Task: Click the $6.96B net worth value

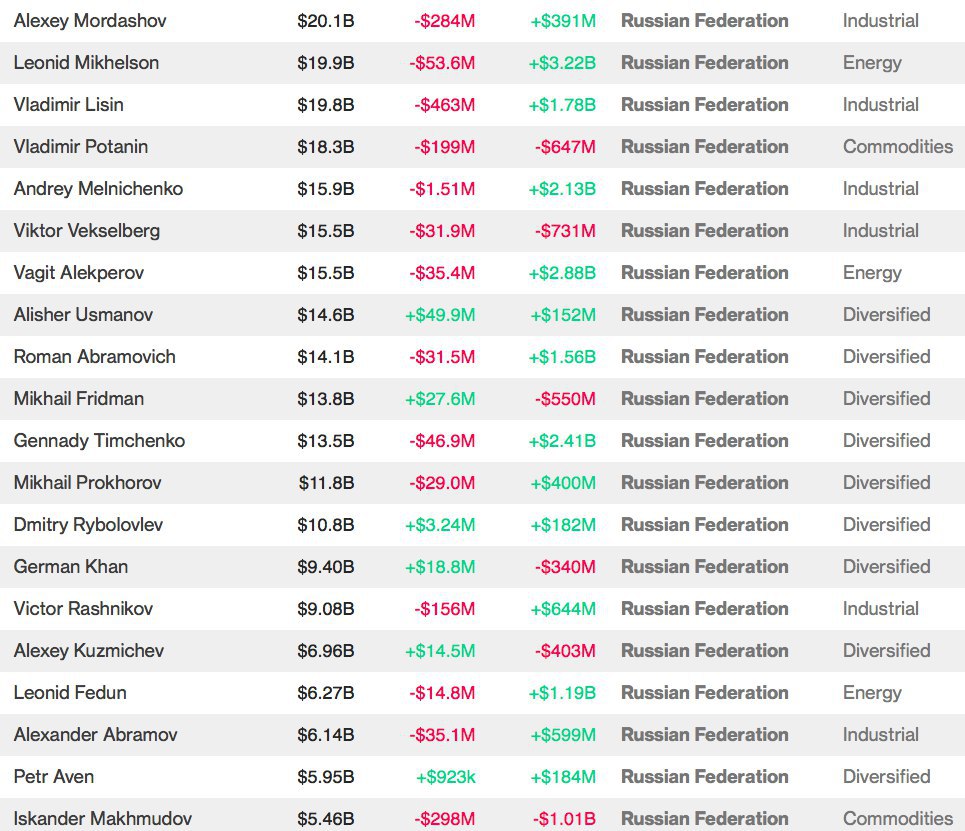Action: pyautogui.click(x=326, y=651)
